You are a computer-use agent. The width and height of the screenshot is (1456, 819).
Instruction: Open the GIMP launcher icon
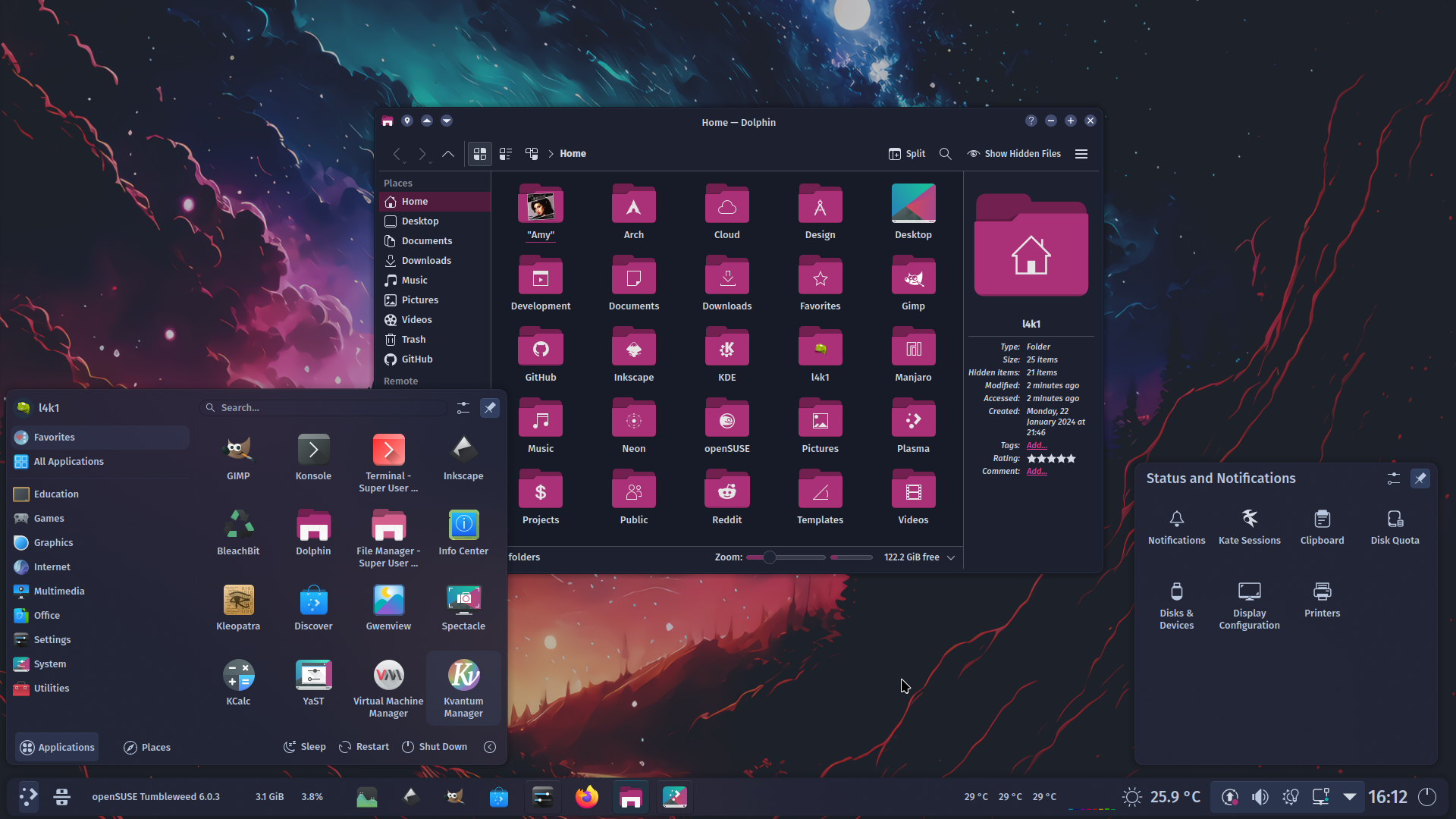[238, 450]
